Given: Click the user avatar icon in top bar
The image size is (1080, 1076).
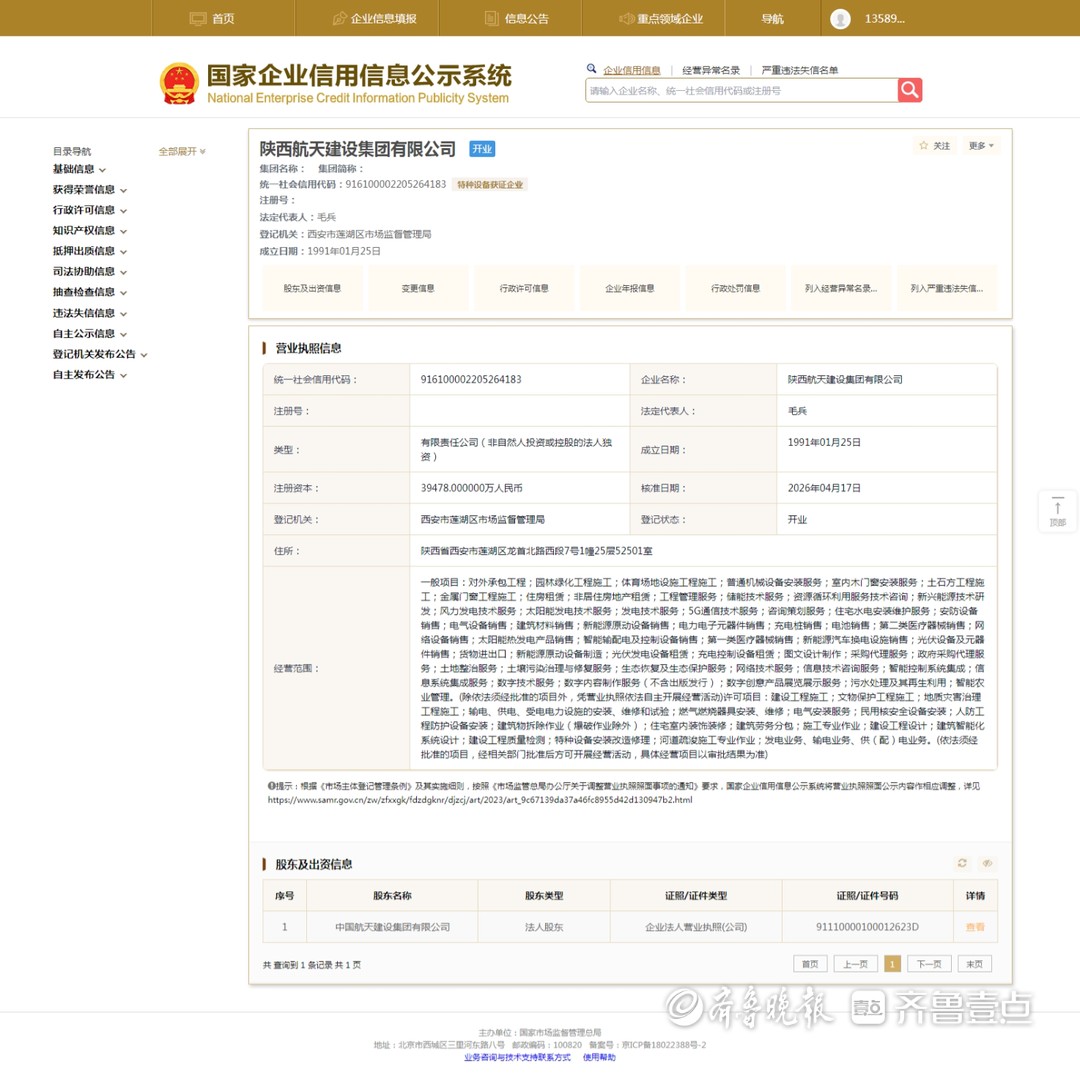Looking at the screenshot, I should (x=840, y=19).
